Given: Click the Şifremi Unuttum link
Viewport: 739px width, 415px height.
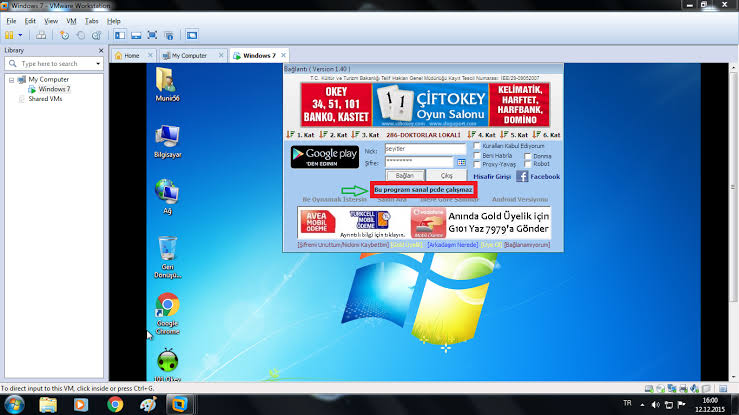Looking at the screenshot, I should tap(343, 245).
